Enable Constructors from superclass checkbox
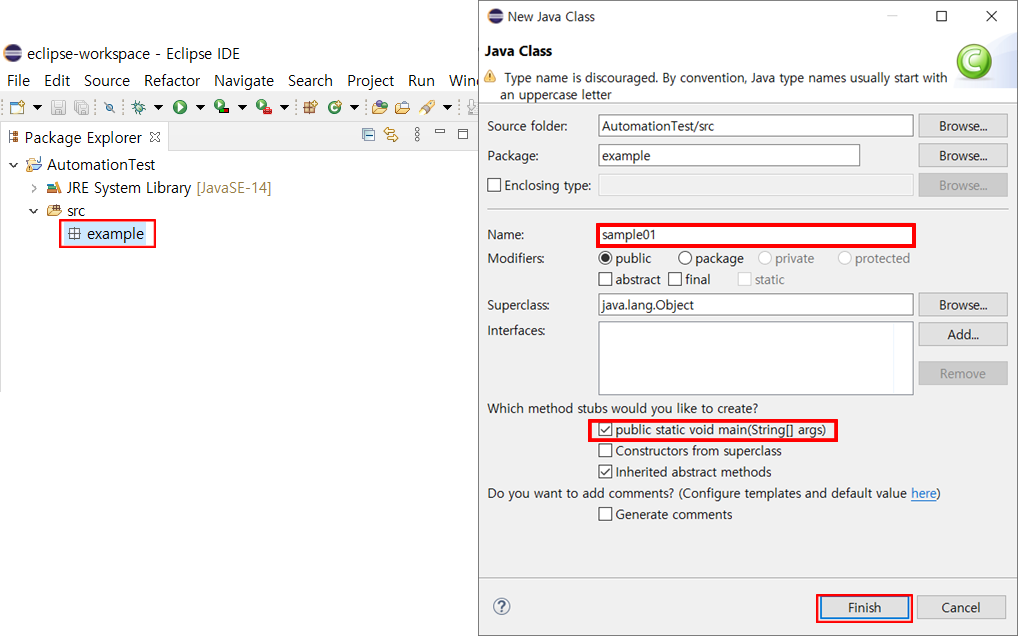Image resolution: width=1018 pixels, height=636 pixels. point(605,451)
